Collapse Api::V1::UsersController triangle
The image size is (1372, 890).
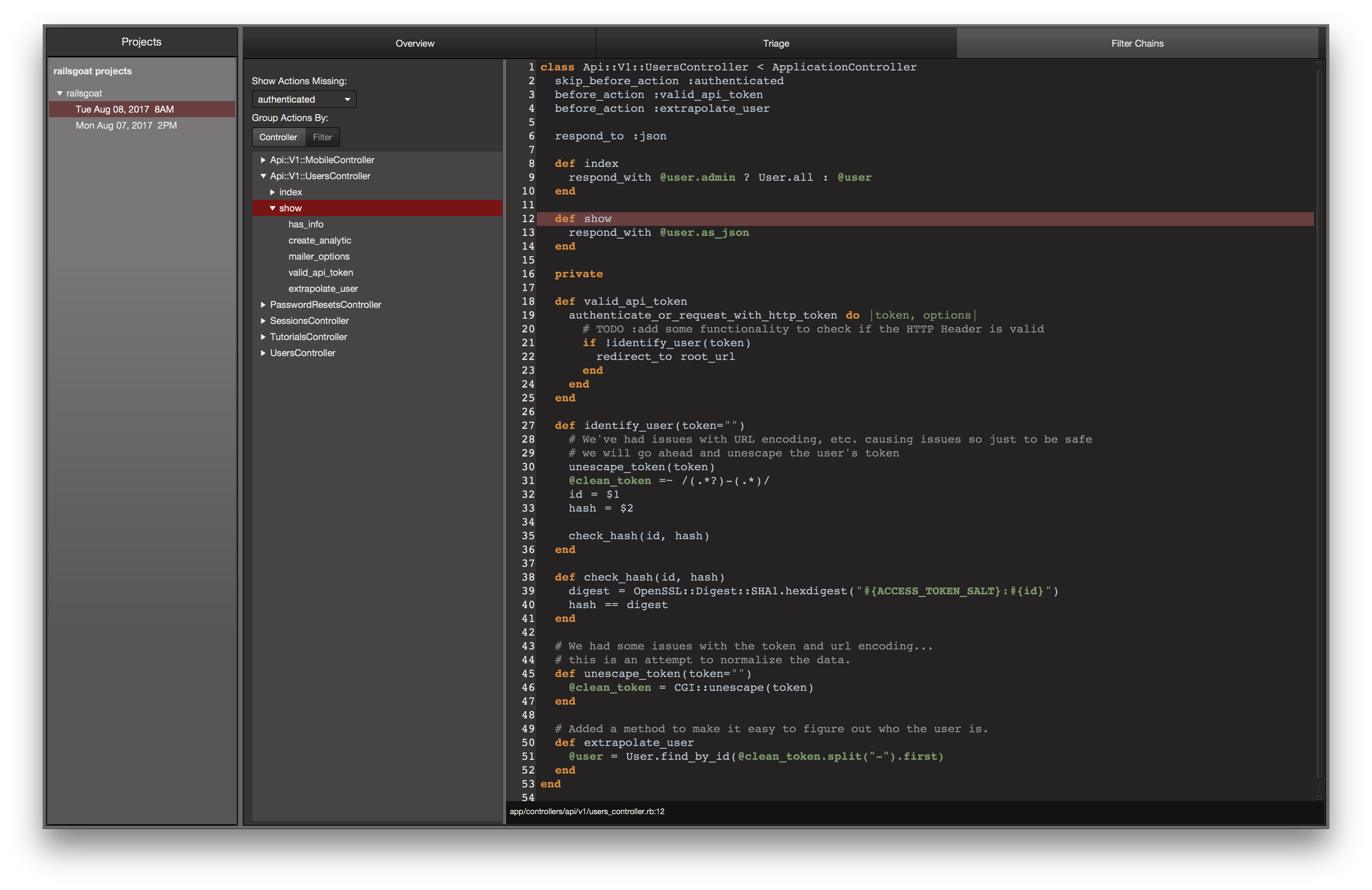(263, 176)
